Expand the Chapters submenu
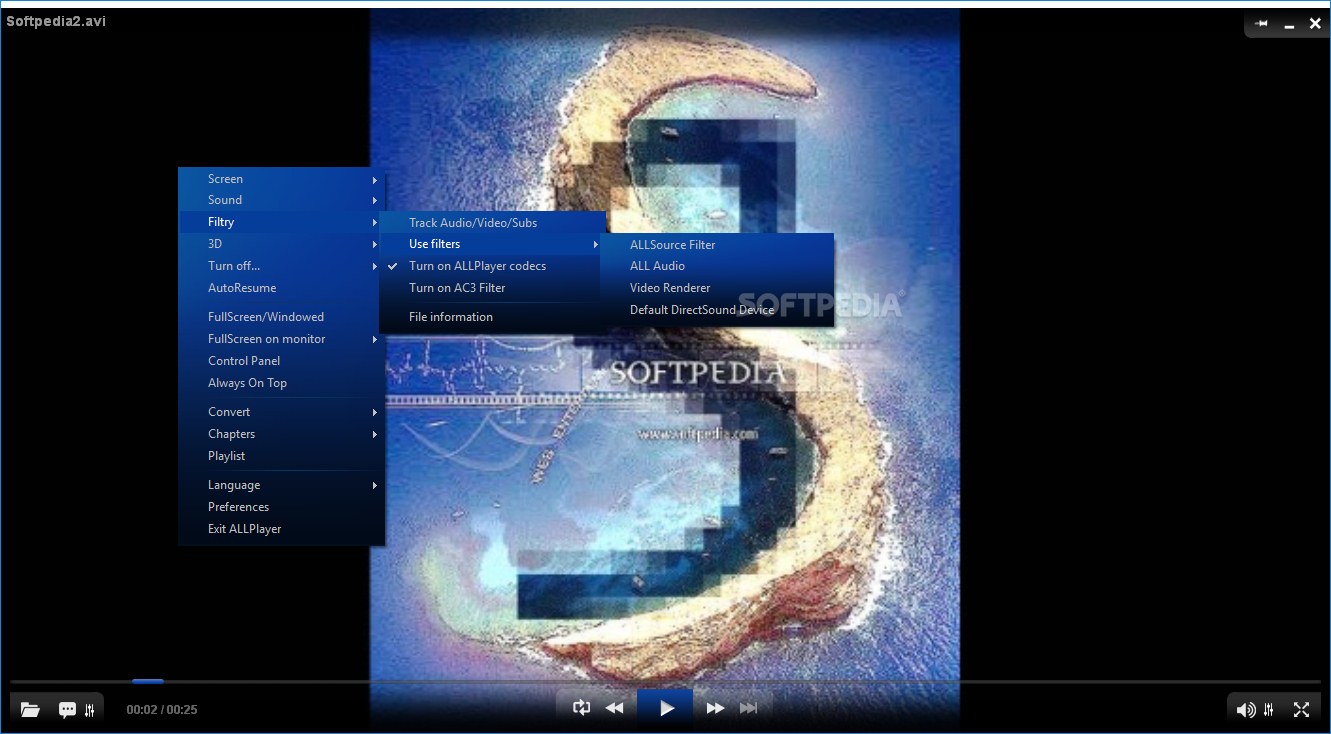Image resolution: width=1331 pixels, height=734 pixels. pyautogui.click(x=281, y=434)
